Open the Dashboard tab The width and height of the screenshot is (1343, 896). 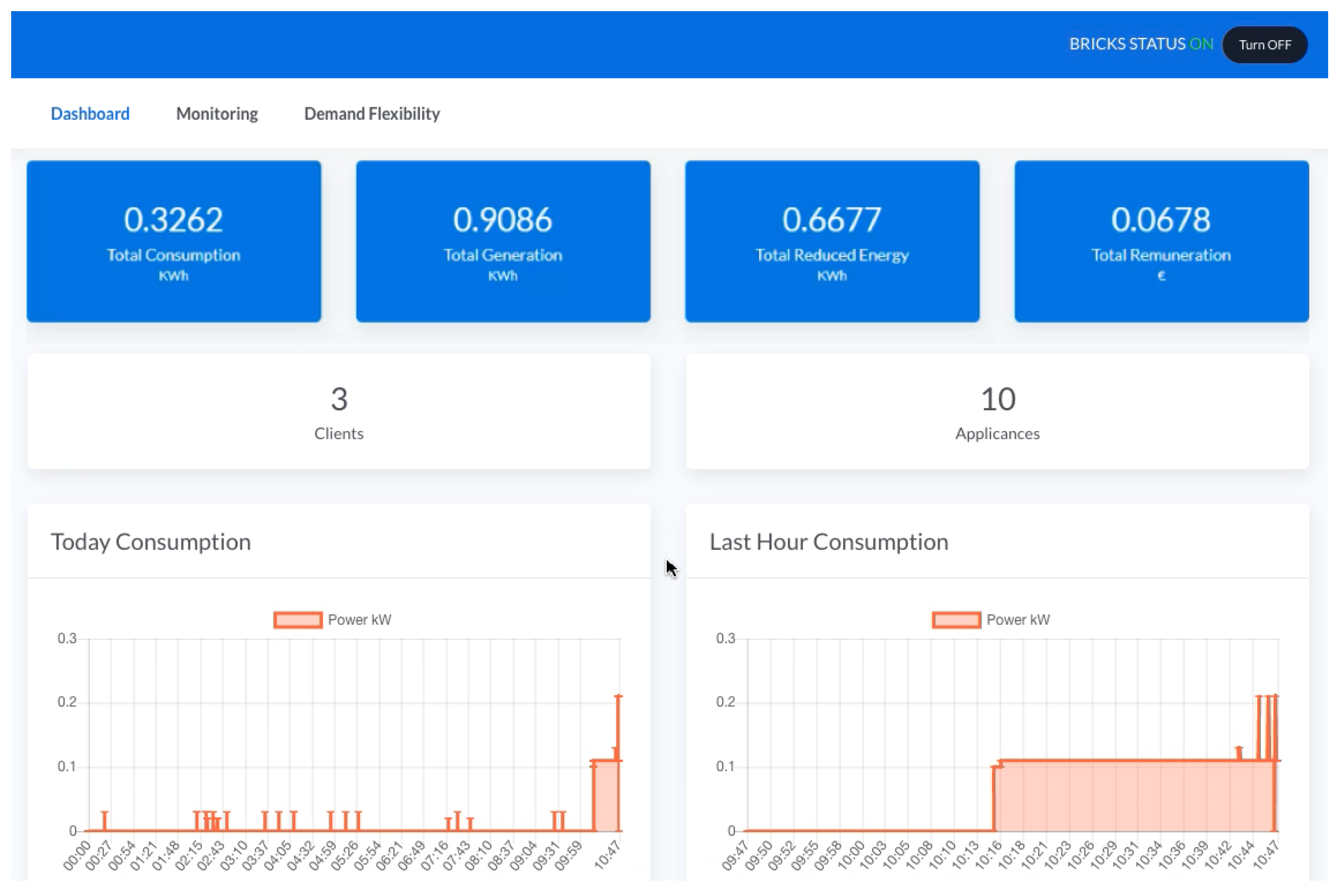tap(90, 114)
